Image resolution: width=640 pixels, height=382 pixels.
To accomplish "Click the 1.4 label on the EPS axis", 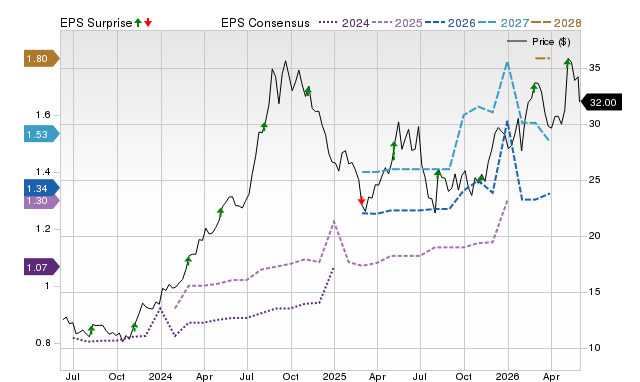I will point(43,172).
